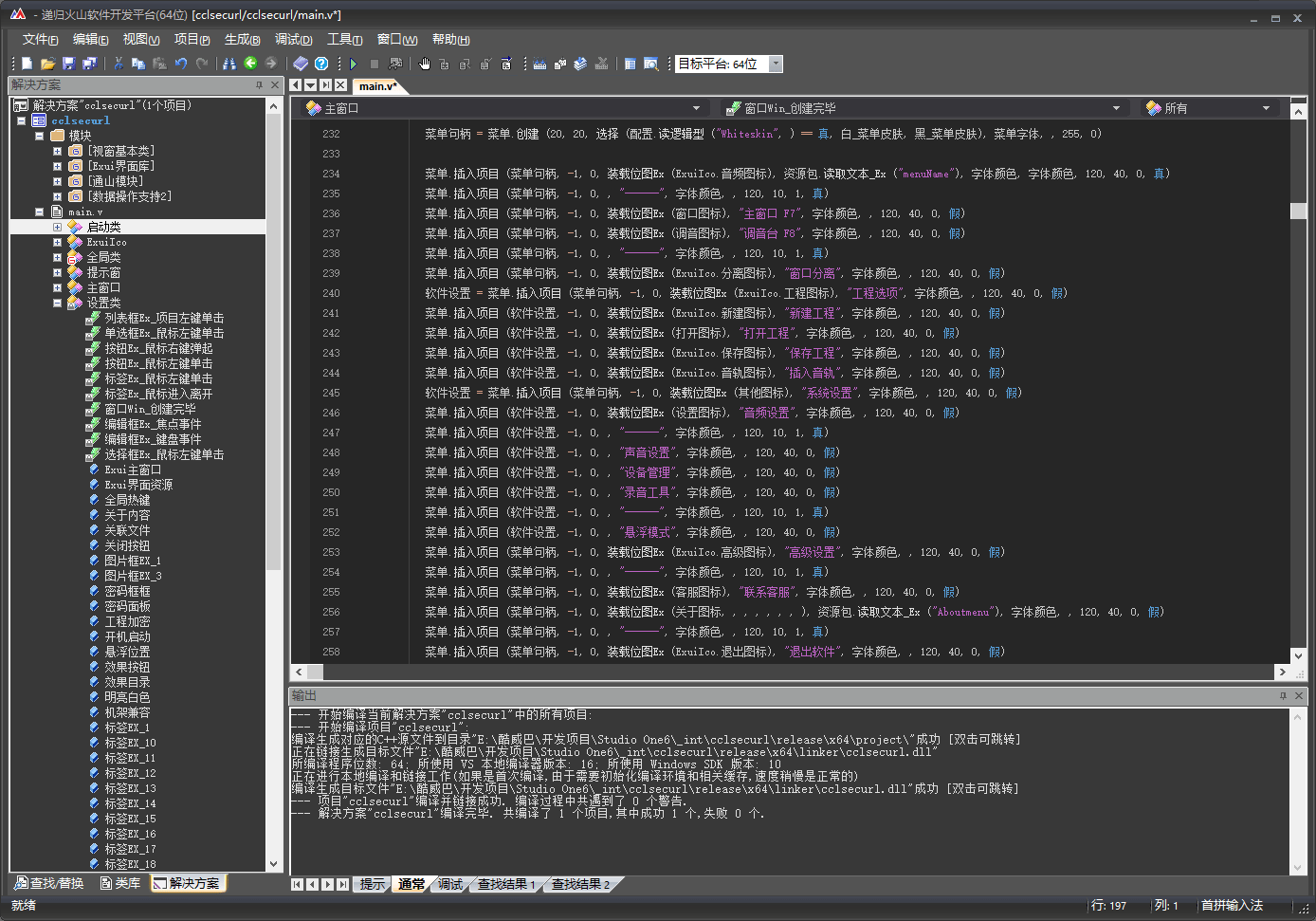Select 列表框Ex_项目左键单击 tree item

(x=164, y=318)
